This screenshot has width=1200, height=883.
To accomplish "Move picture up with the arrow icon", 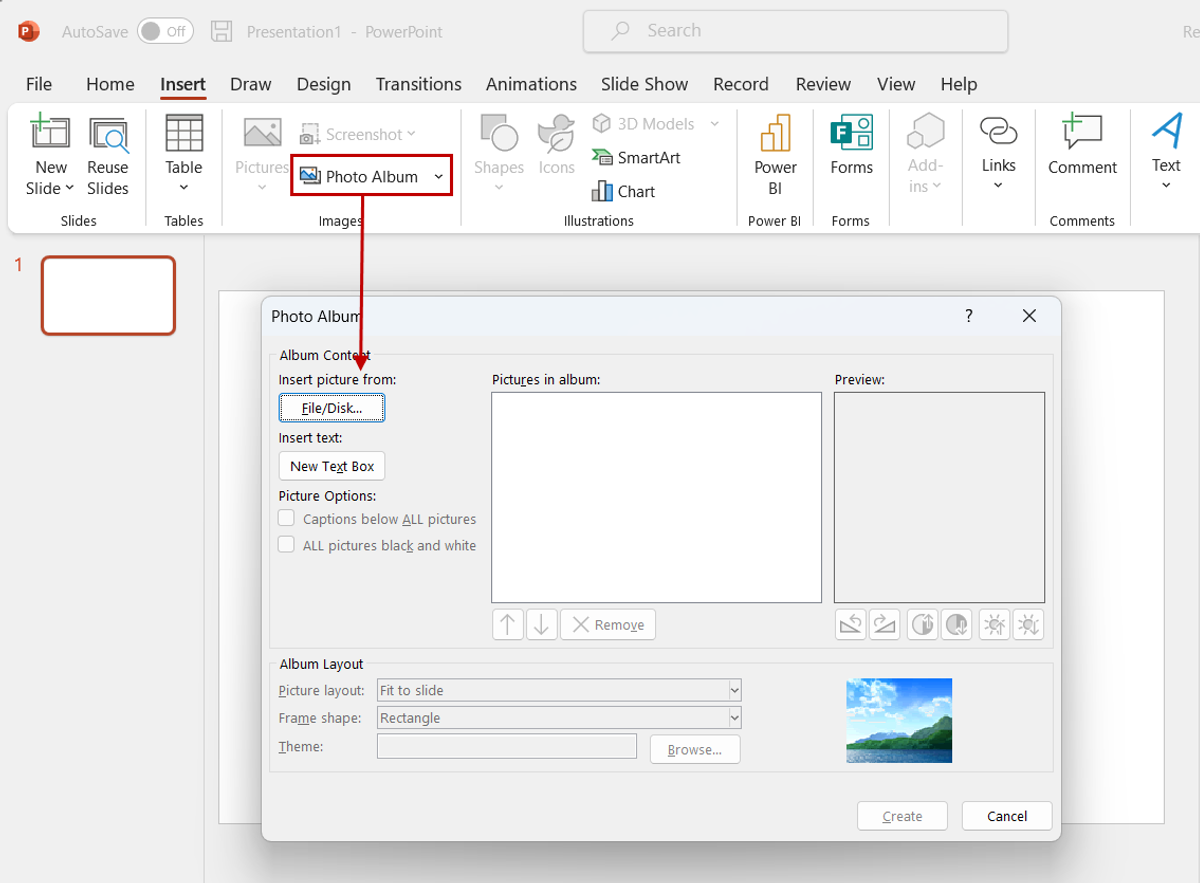I will tap(507, 624).
